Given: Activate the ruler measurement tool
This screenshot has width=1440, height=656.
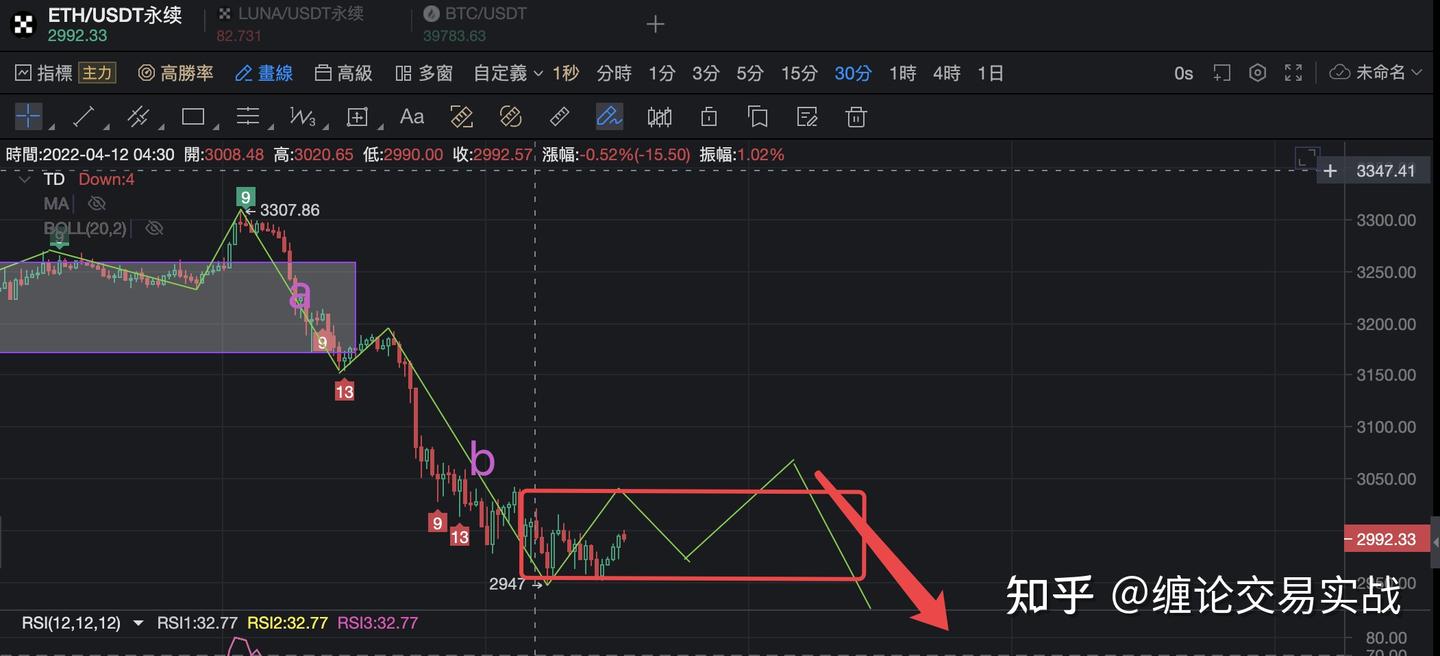Looking at the screenshot, I should point(559,117).
